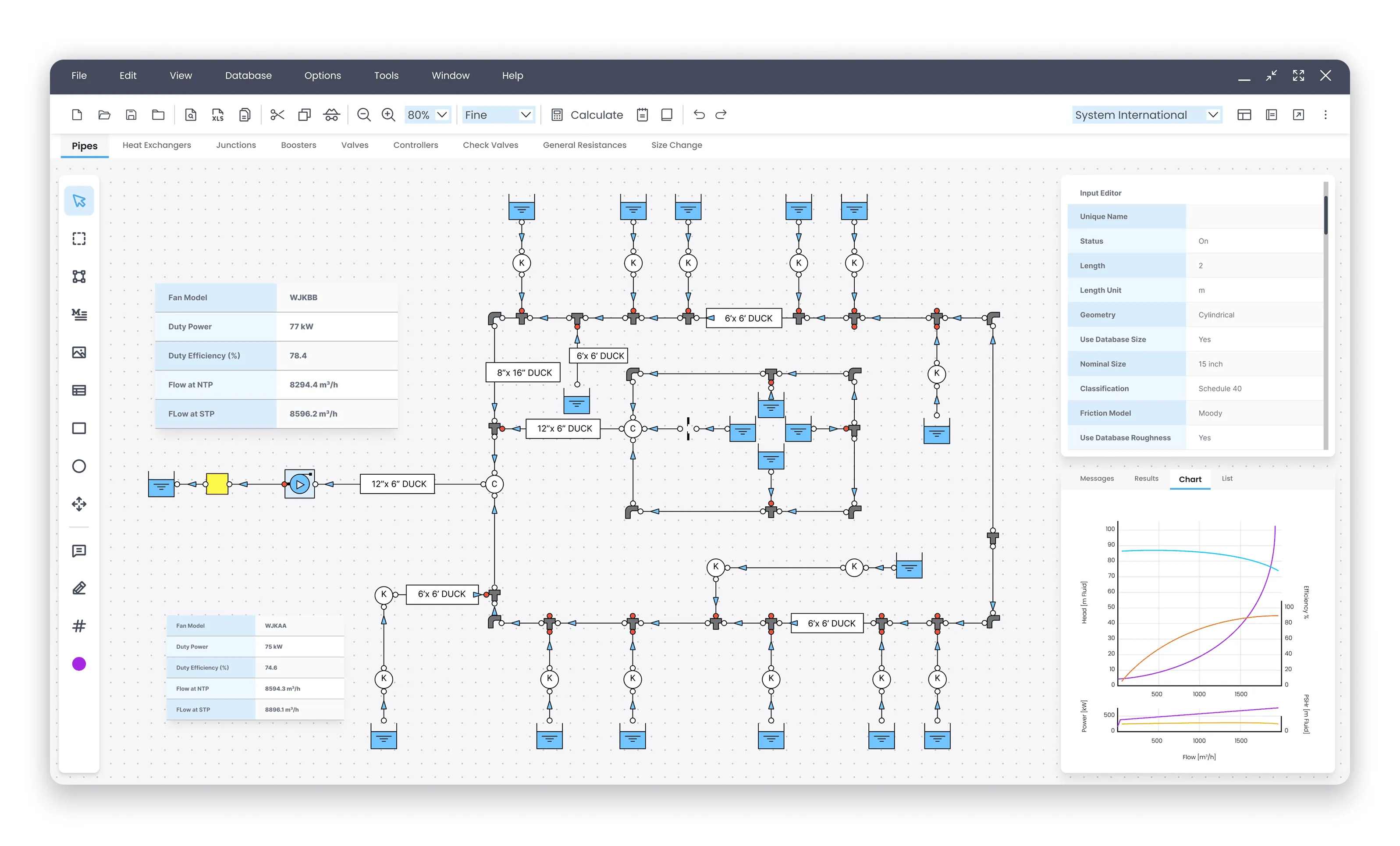The width and height of the screenshot is (1400, 846).
Task: Select the fan booster play-icon component
Action: click(x=299, y=484)
